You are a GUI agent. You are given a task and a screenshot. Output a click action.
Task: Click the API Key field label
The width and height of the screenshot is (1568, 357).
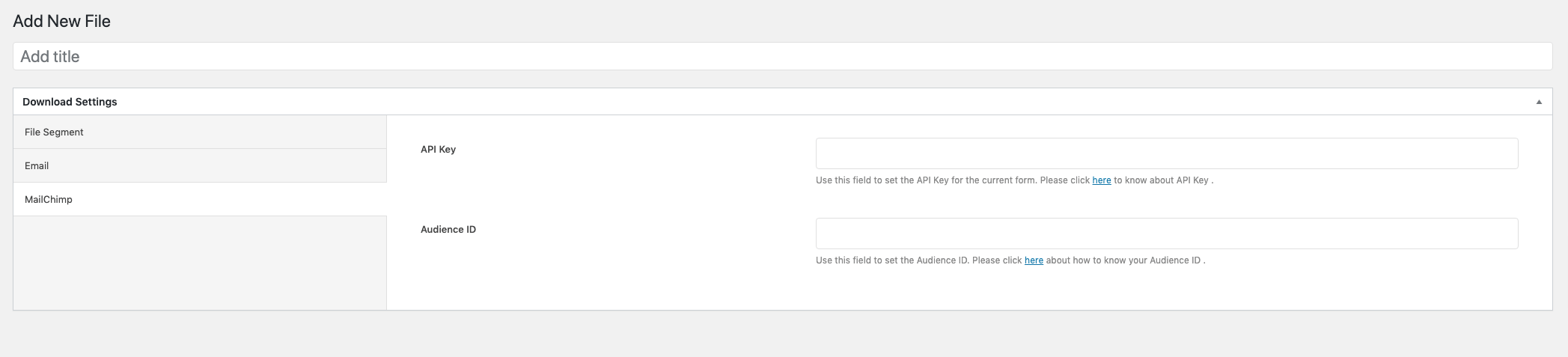coord(438,149)
